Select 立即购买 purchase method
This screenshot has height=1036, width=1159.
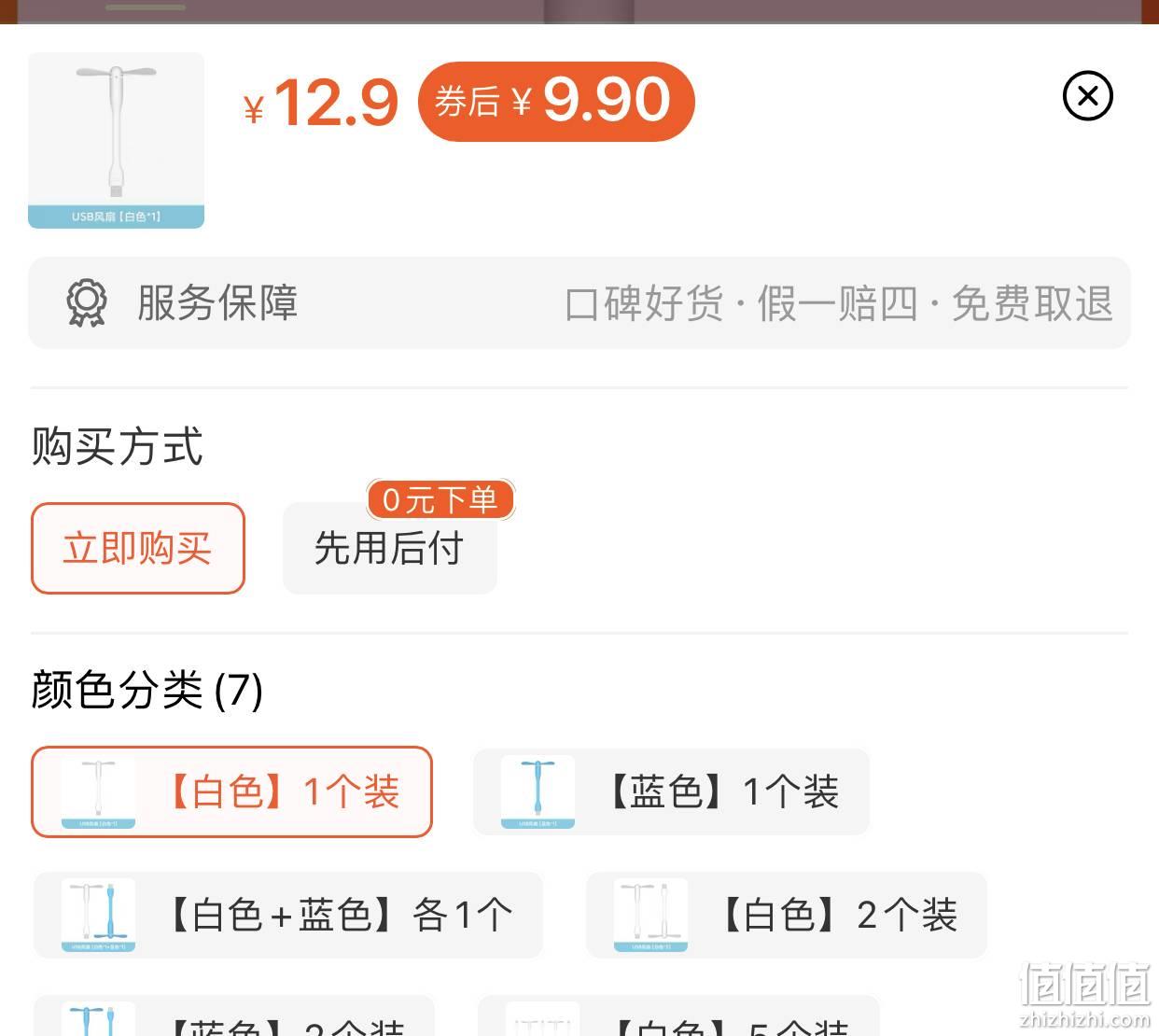[x=138, y=548]
